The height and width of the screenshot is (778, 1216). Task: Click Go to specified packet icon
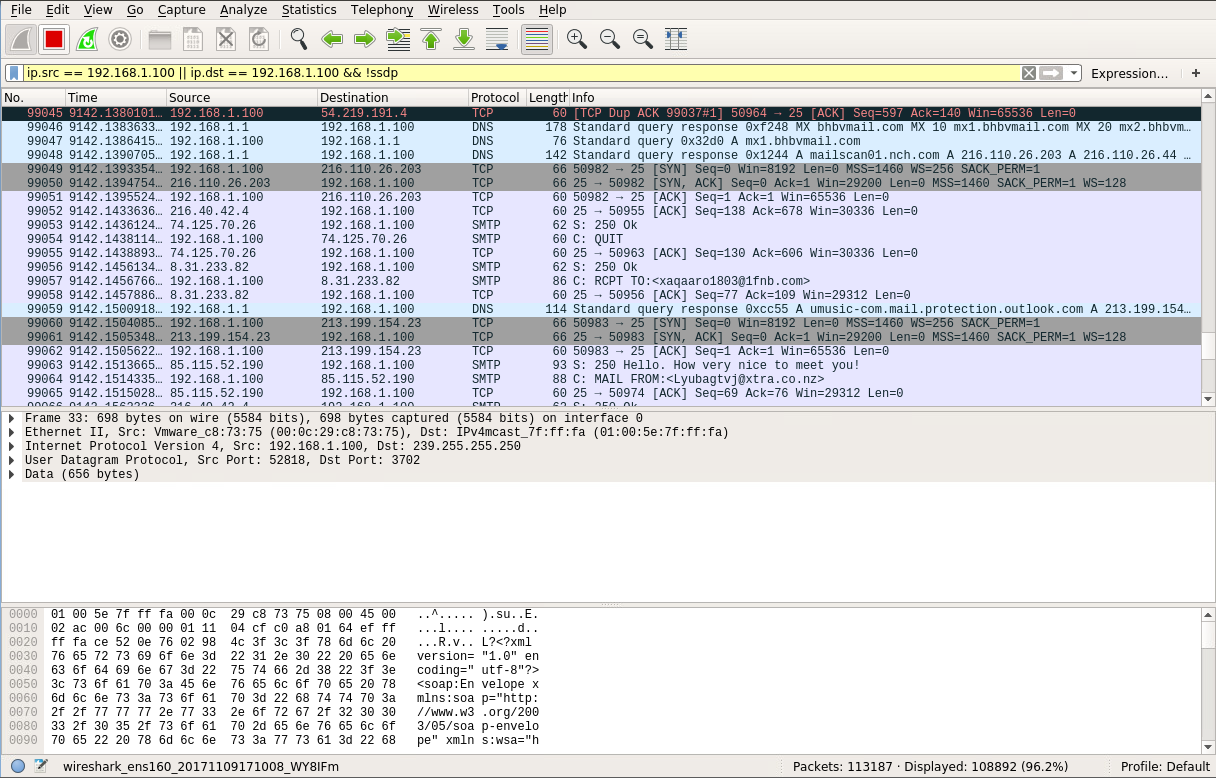tap(398, 39)
